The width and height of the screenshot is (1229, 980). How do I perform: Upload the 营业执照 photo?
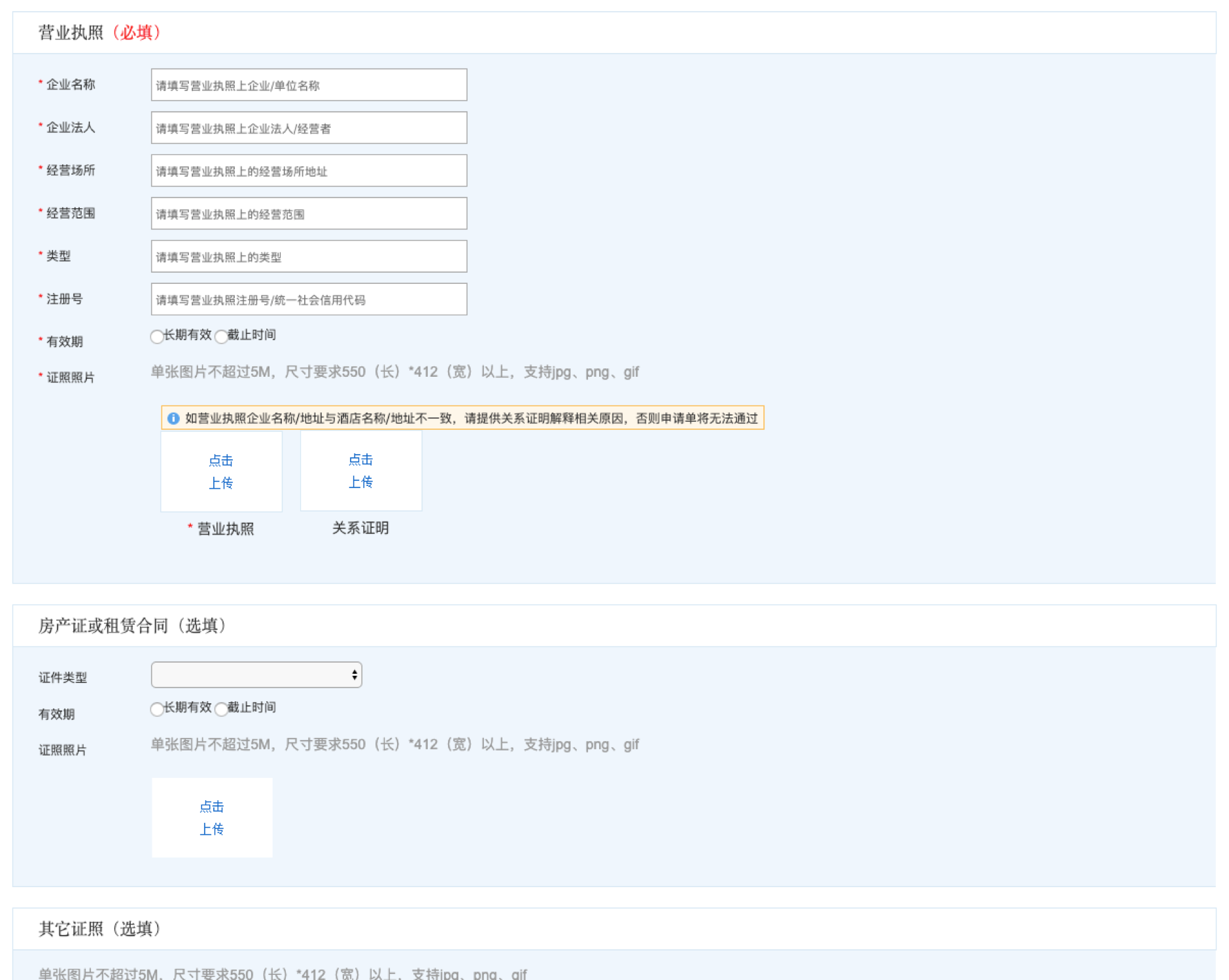(221, 472)
